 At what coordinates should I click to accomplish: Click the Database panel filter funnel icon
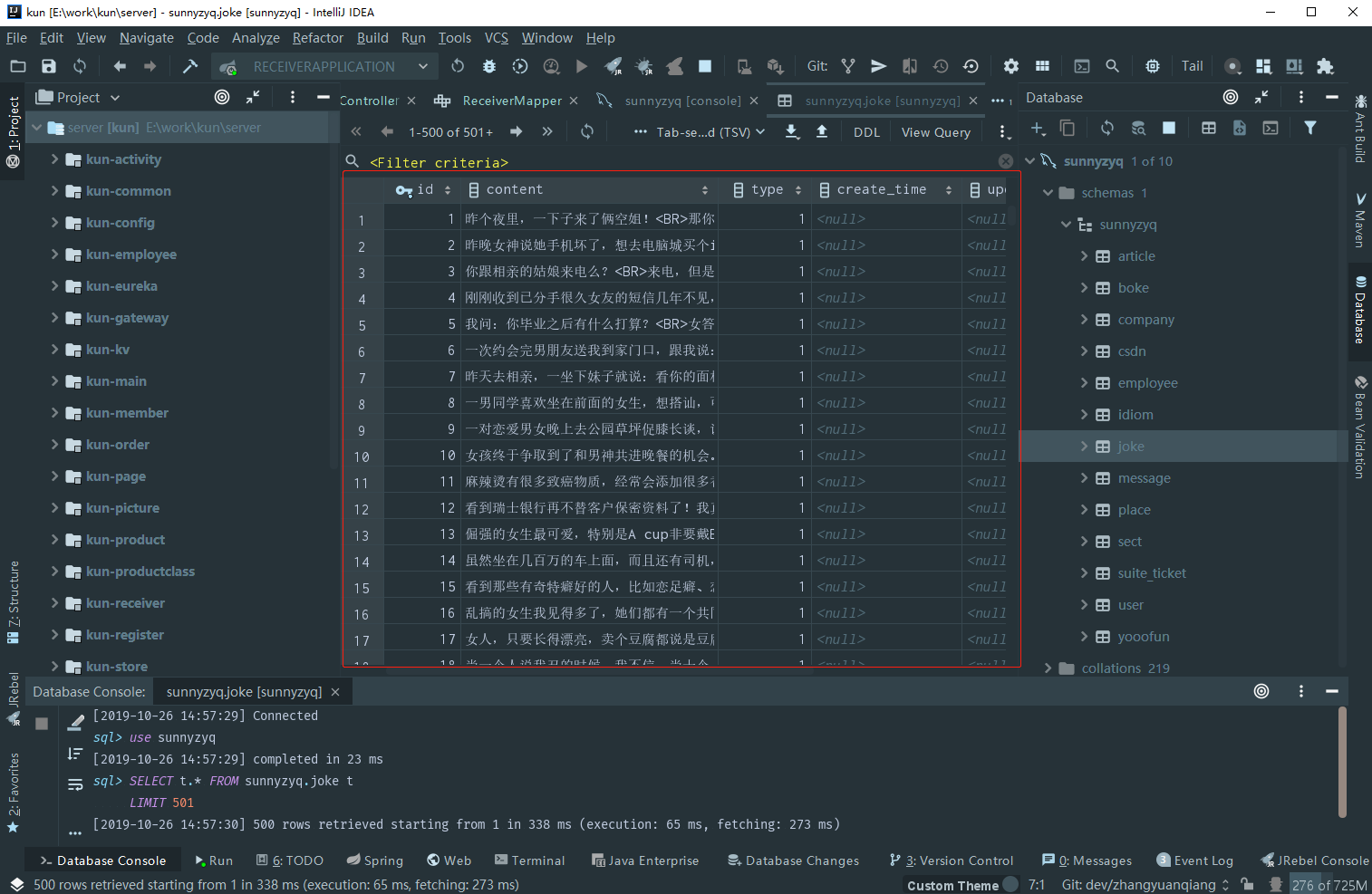(x=1310, y=129)
